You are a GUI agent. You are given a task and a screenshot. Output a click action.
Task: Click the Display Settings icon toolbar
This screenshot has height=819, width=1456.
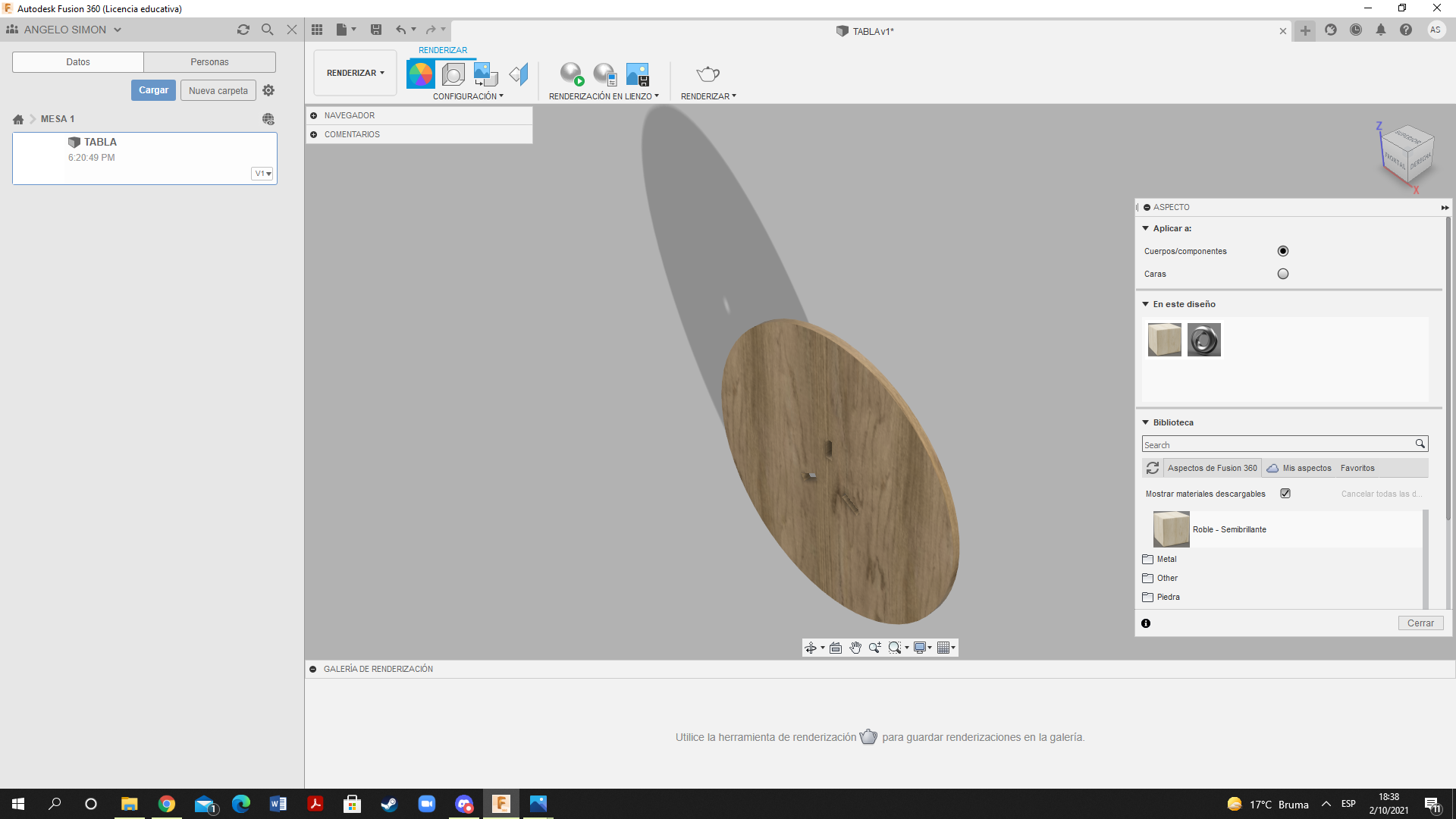[918, 647]
